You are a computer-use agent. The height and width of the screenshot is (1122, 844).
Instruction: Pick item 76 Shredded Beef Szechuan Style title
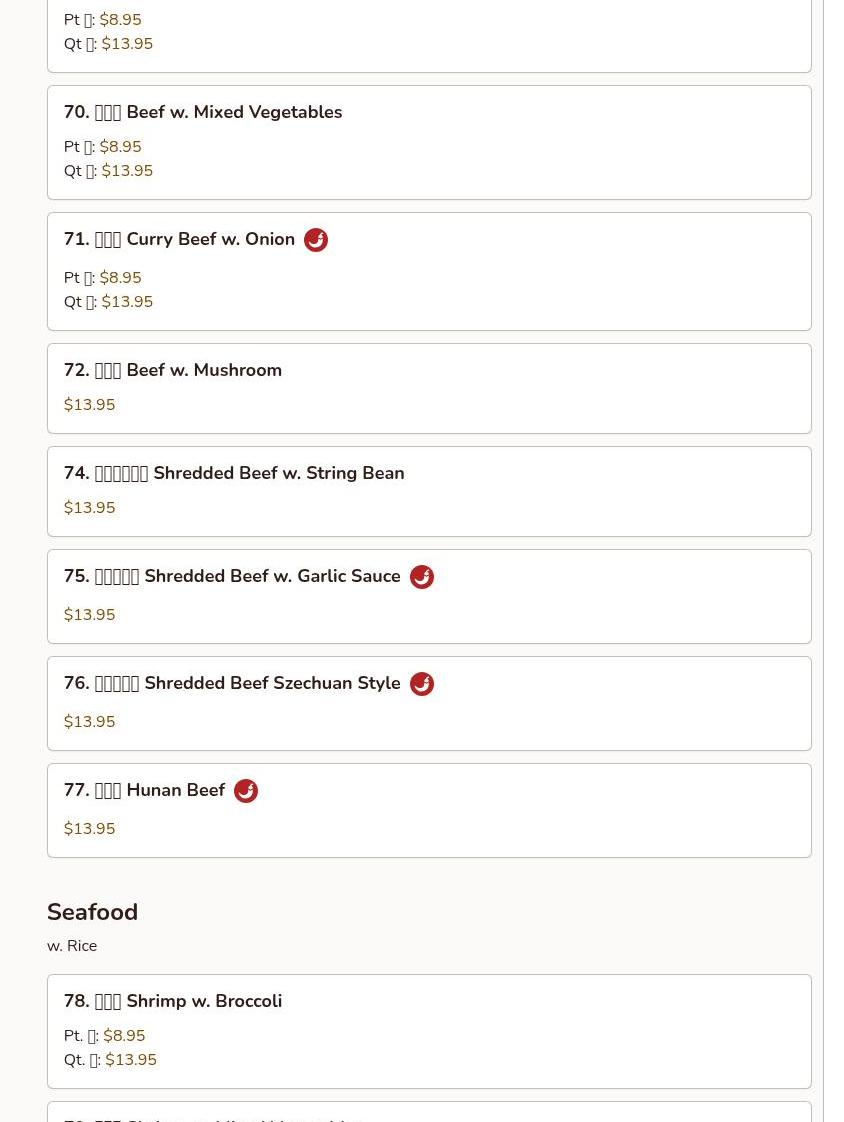[232, 683]
